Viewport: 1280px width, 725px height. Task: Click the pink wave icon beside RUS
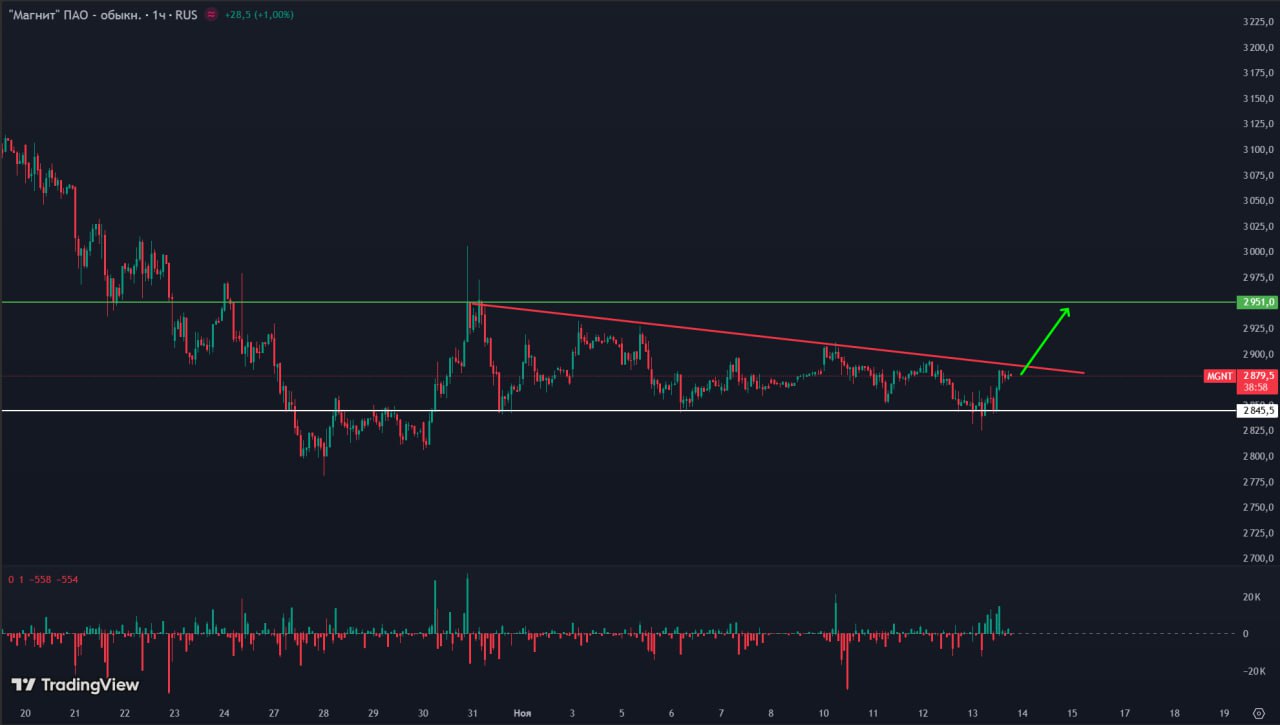[211, 16]
